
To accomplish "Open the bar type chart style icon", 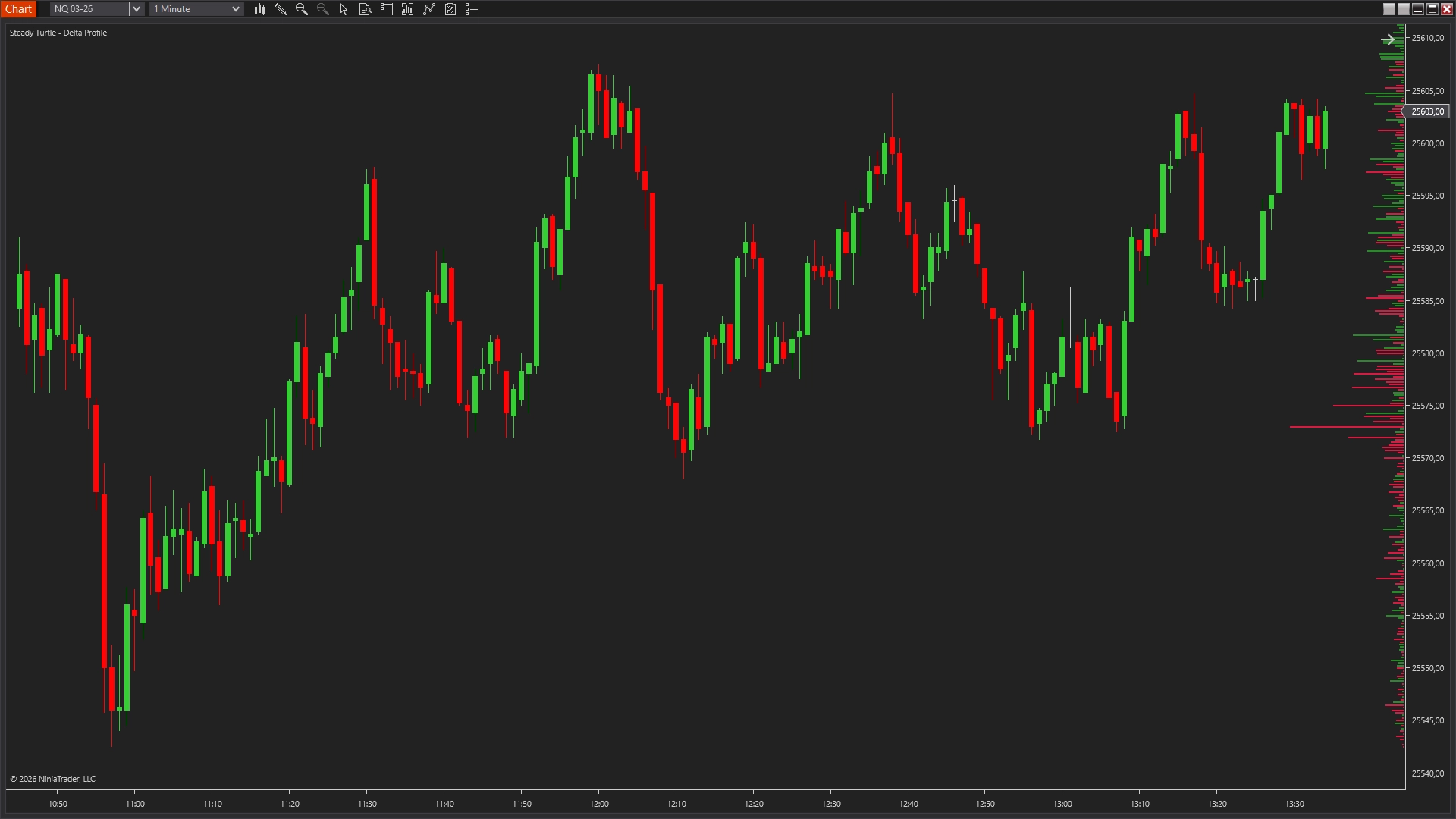I will coord(259,9).
